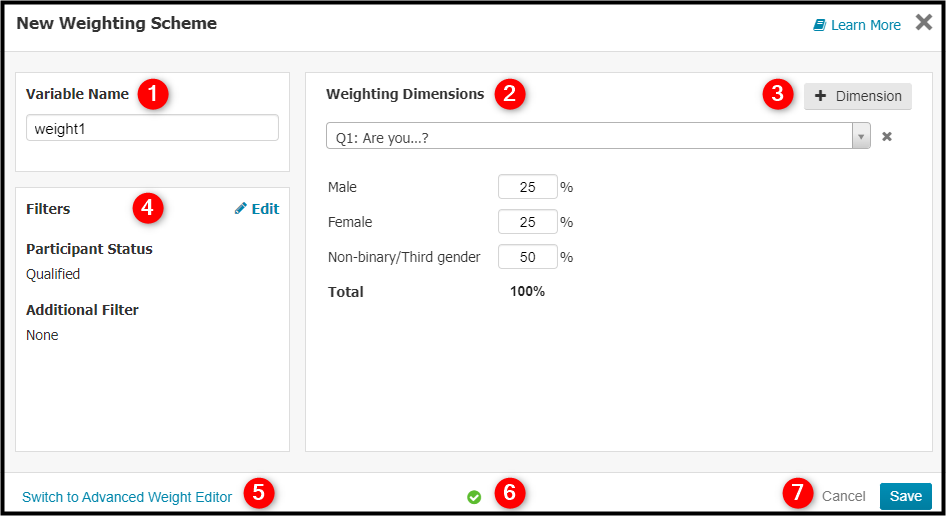Click the red number 5 marker
Image resolution: width=946 pixels, height=516 pixels.
point(259,492)
